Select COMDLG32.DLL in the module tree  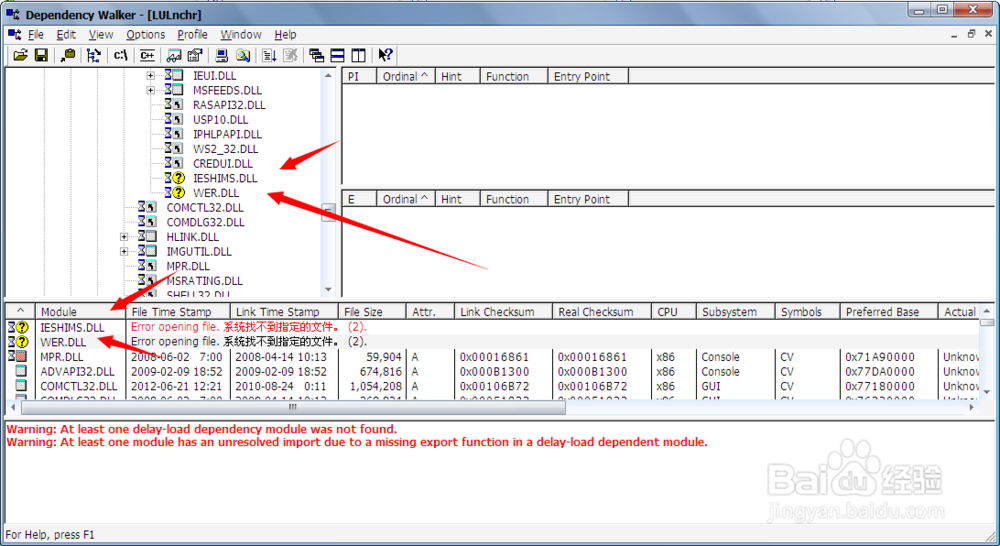pos(205,222)
